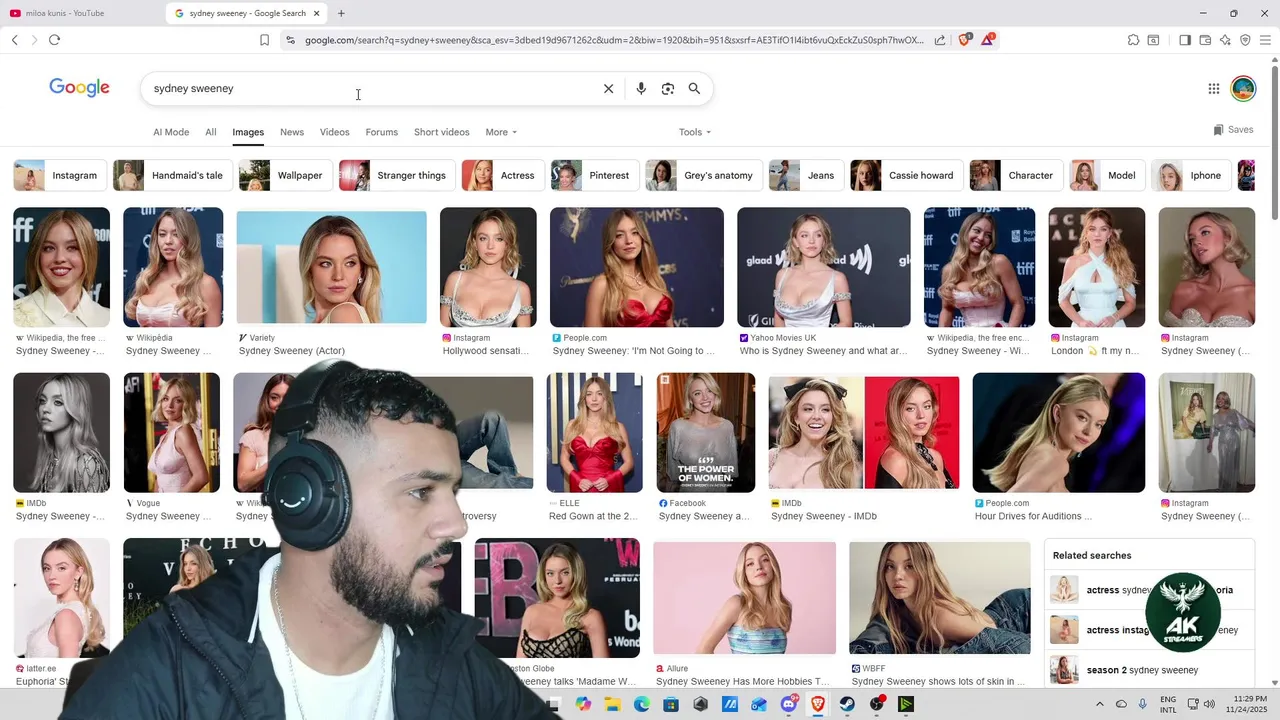The width and height of the screenshot is (1280, 720).
Task: Expand the More search filters dropdown
Action: (x=501, y=132)
